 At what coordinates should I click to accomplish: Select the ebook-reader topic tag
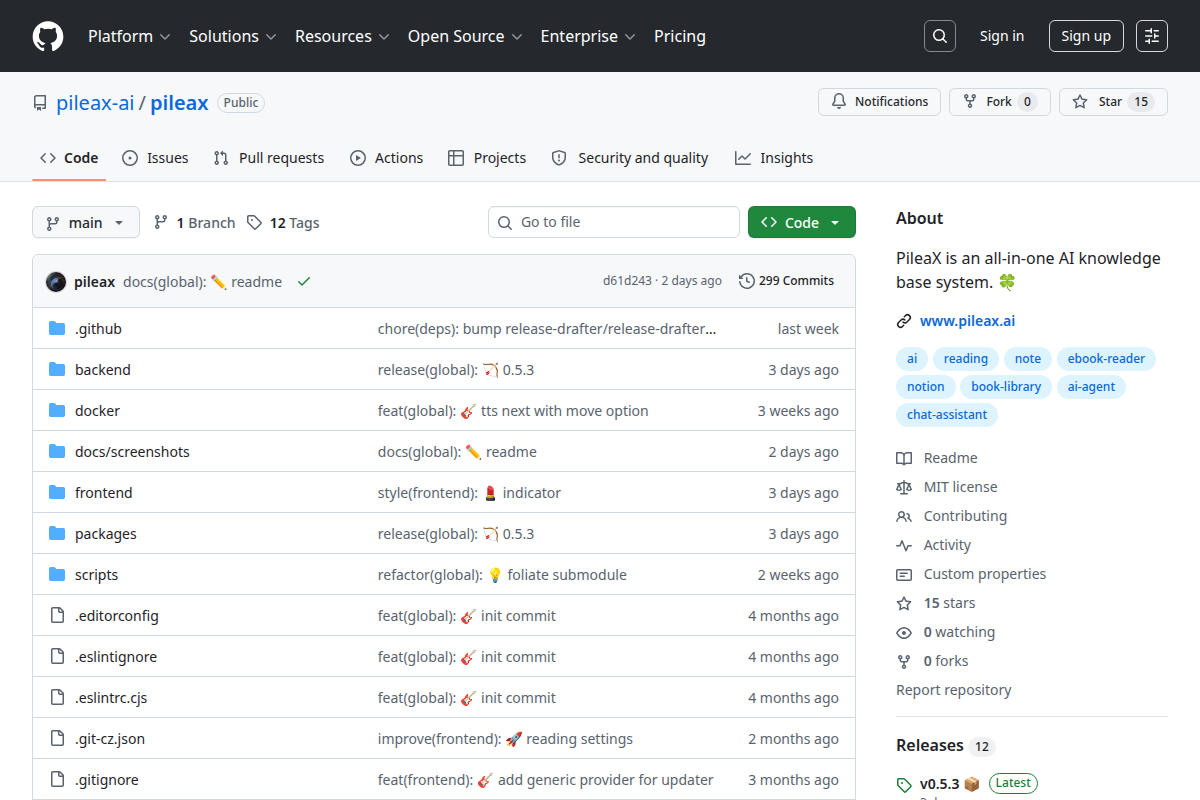click(x=1107, y=359)
